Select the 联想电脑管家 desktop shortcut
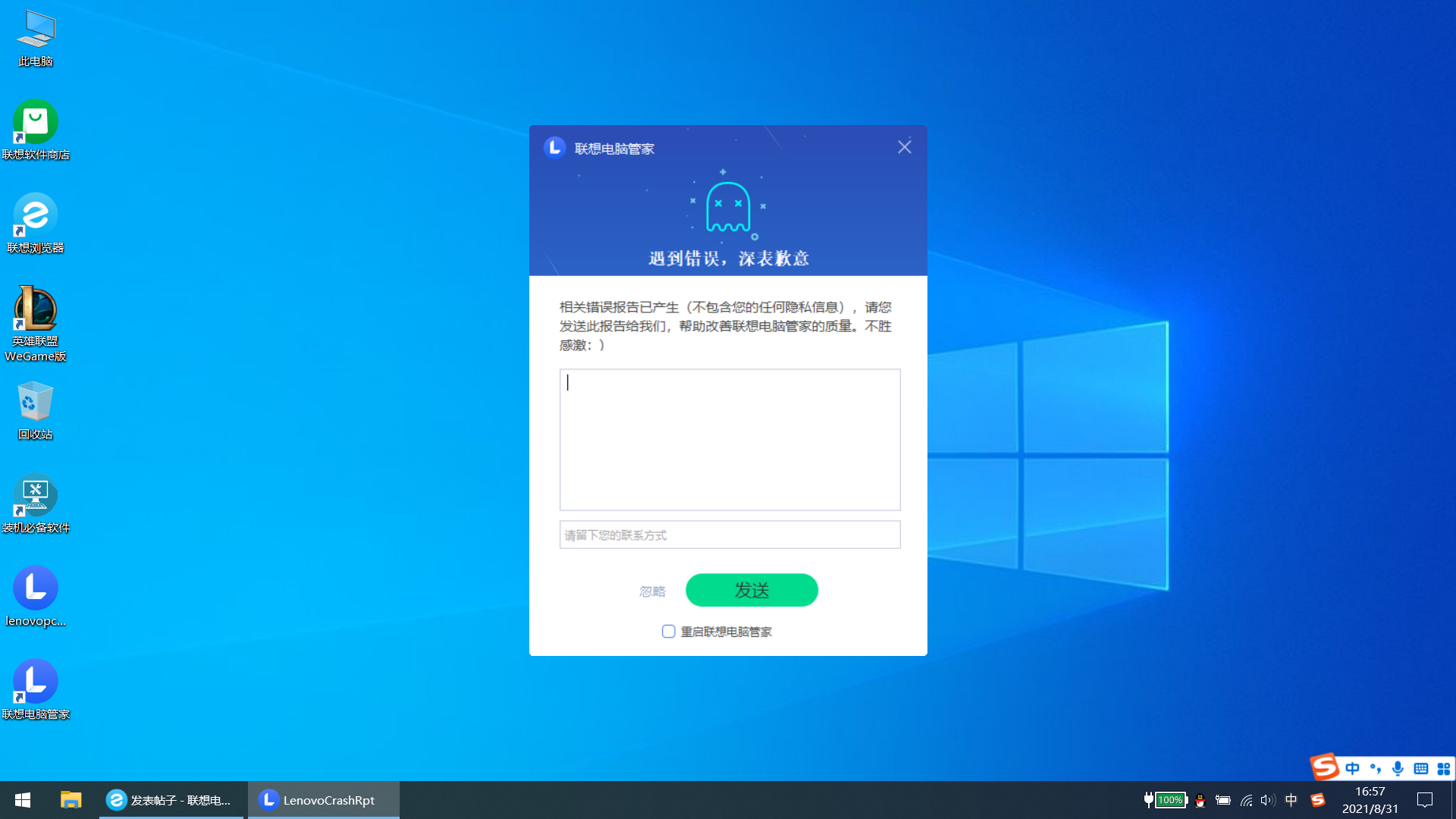Image resolution: width=1456 pixels, height=819 pixels. click(x=36, y=690)
